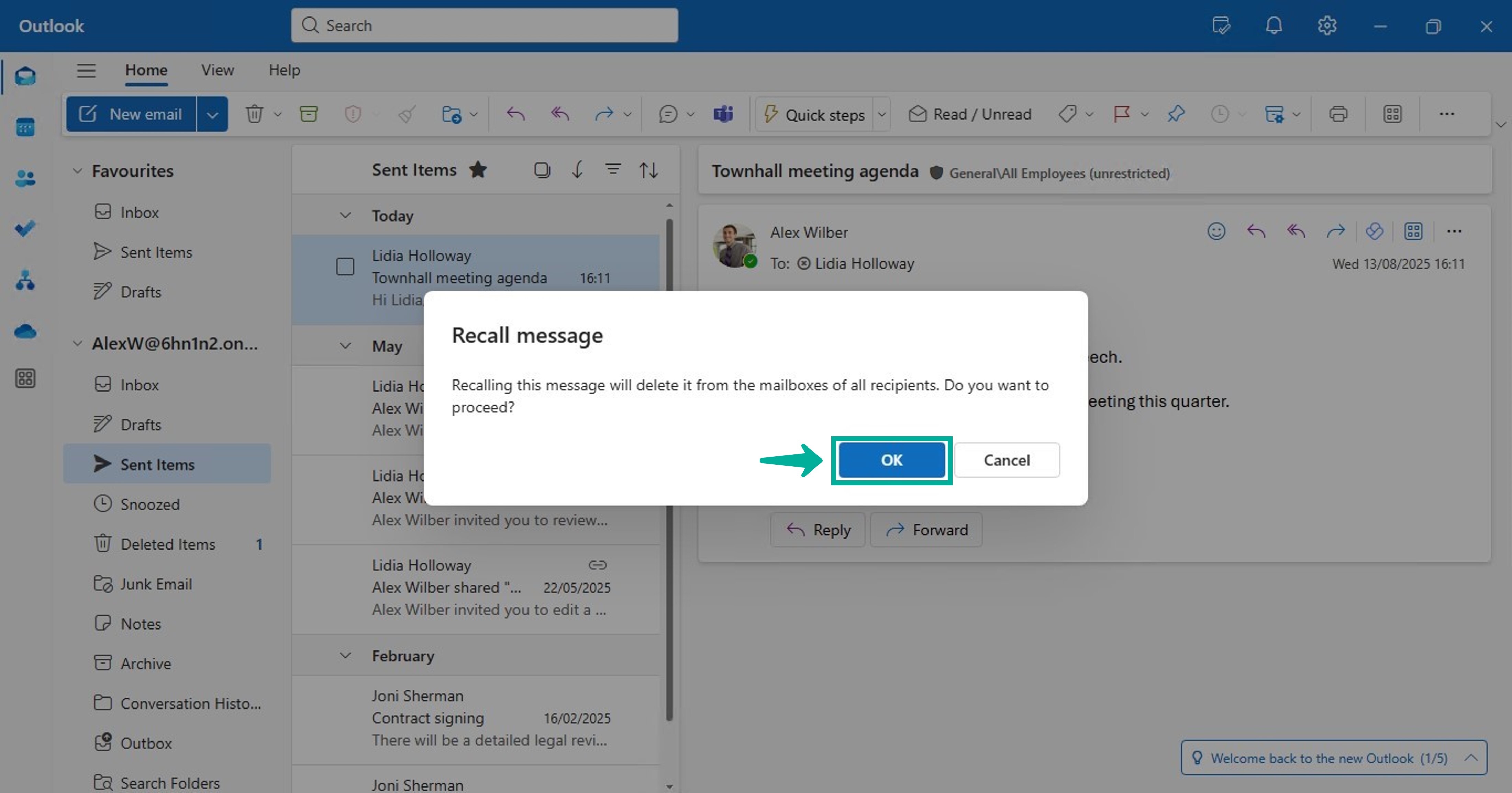Screen dimensions: 1512x793
Task: Click the Print icon
Action: click(1338, 114)
